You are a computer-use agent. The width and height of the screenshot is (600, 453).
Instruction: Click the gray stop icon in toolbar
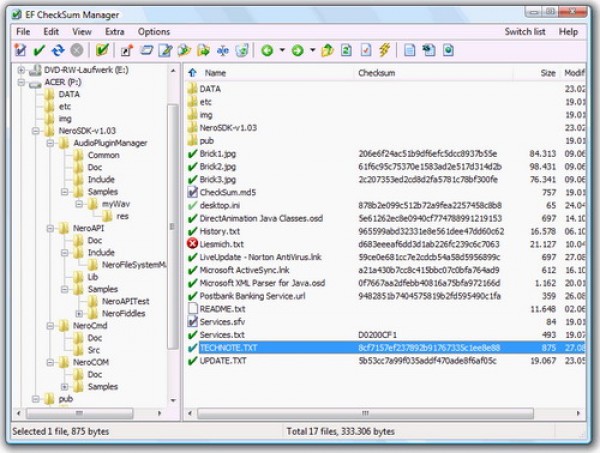click(77, 50)
